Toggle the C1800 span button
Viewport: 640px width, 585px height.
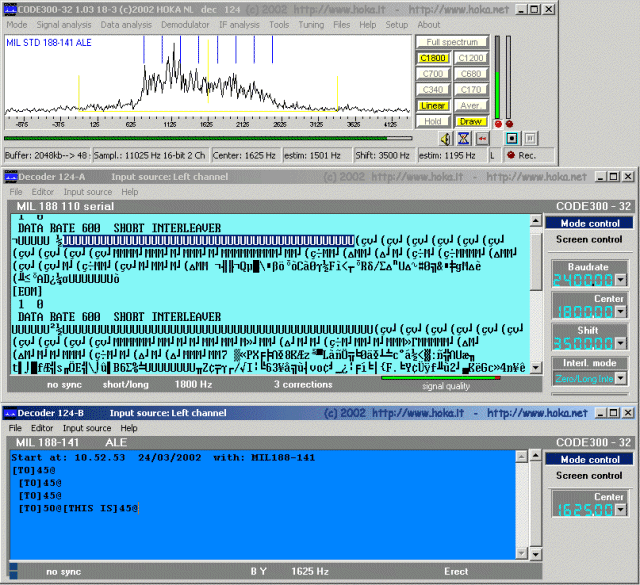coord(433,58)
